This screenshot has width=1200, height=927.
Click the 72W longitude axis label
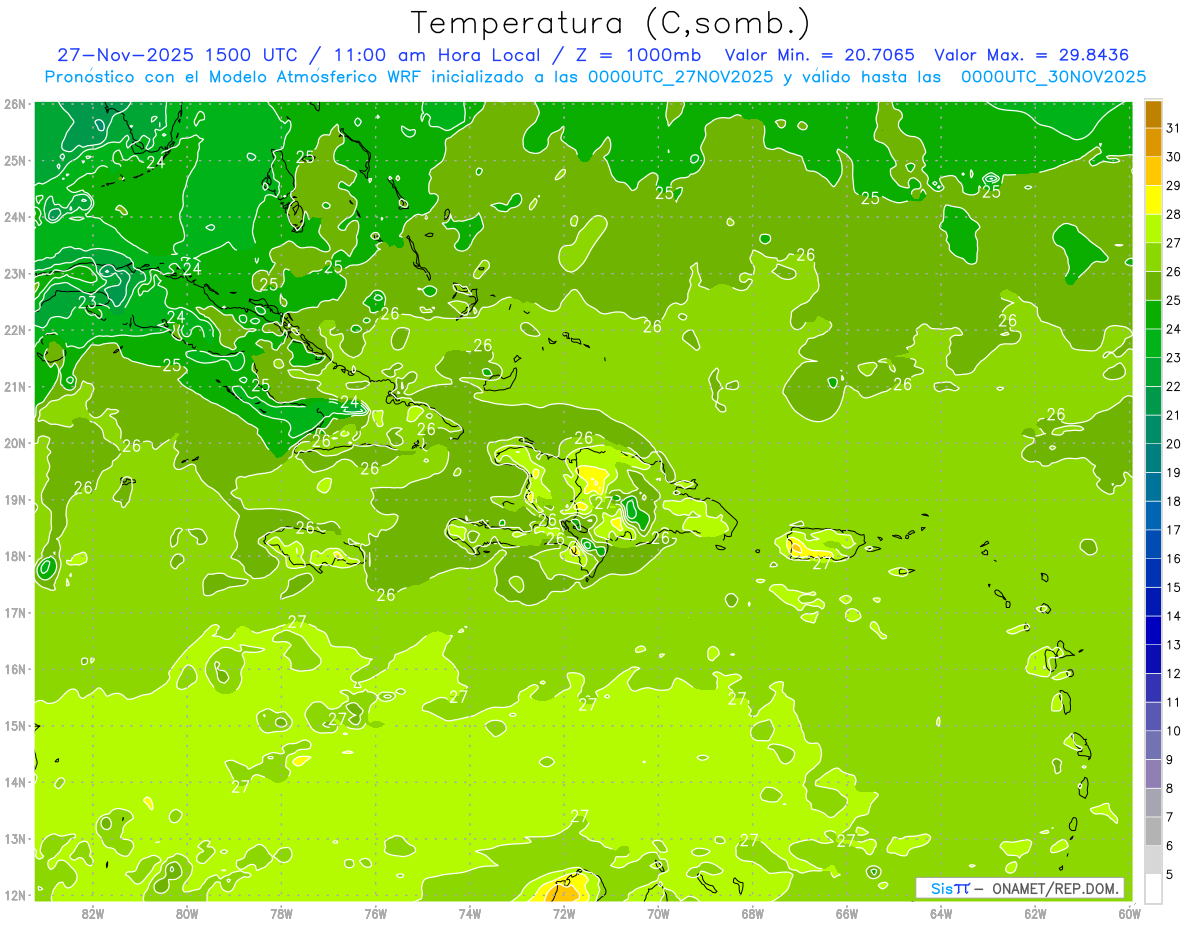564,913
